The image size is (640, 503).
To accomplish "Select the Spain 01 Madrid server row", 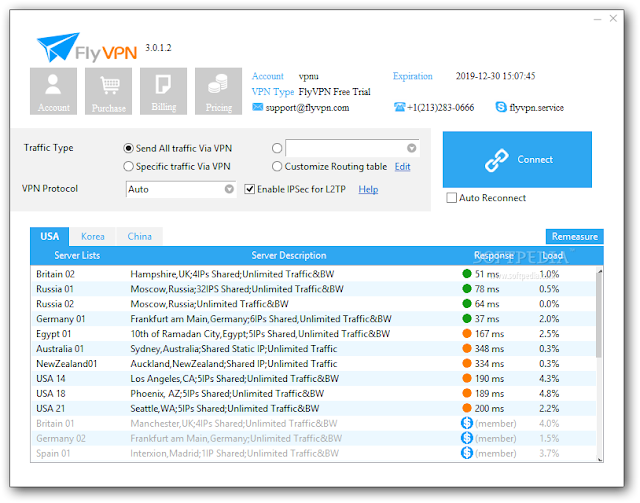I will coord(313,453).
